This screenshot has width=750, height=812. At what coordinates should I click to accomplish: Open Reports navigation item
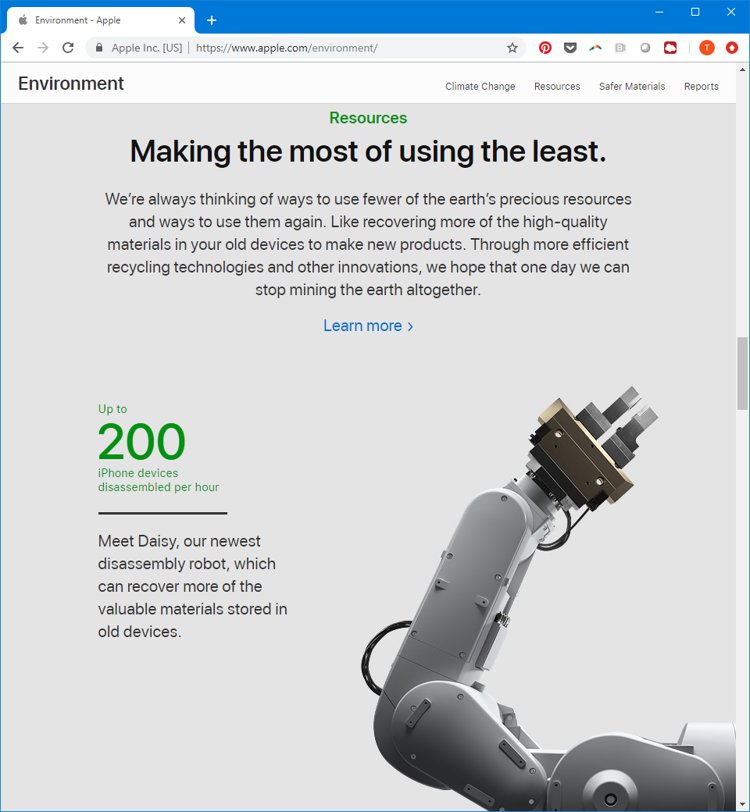pos(701,86)
